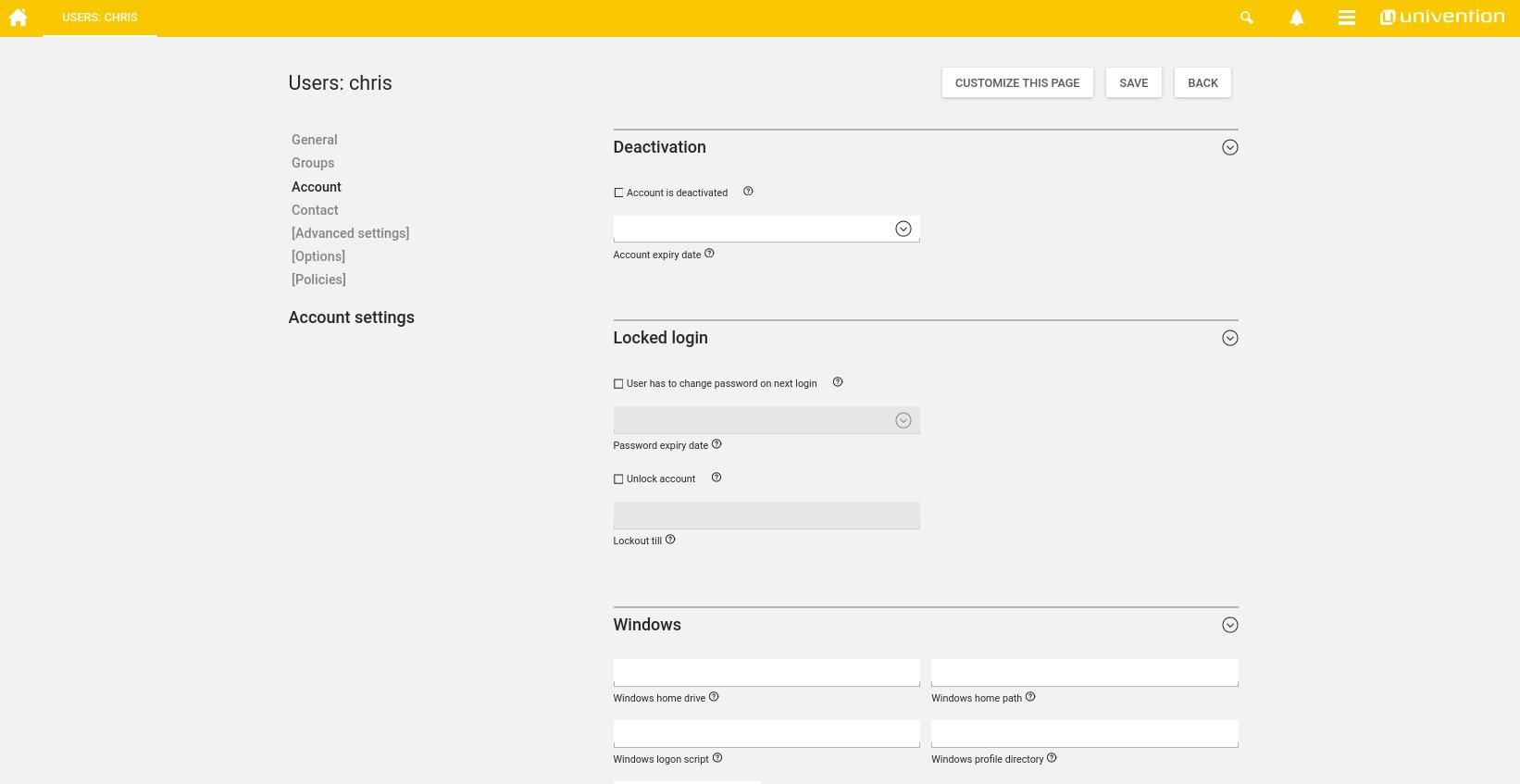Enable Account is deactivated checkbox
This screenshot has height=784, width=1520.
coord(618,193)
